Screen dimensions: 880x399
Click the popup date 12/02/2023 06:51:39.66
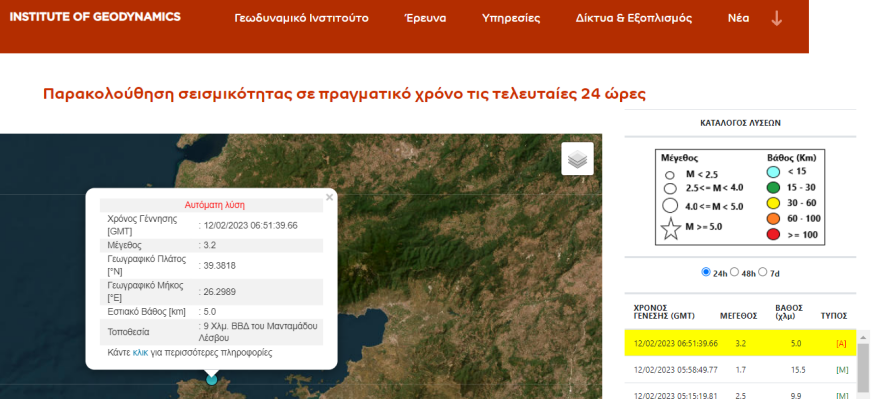point(250,225)
